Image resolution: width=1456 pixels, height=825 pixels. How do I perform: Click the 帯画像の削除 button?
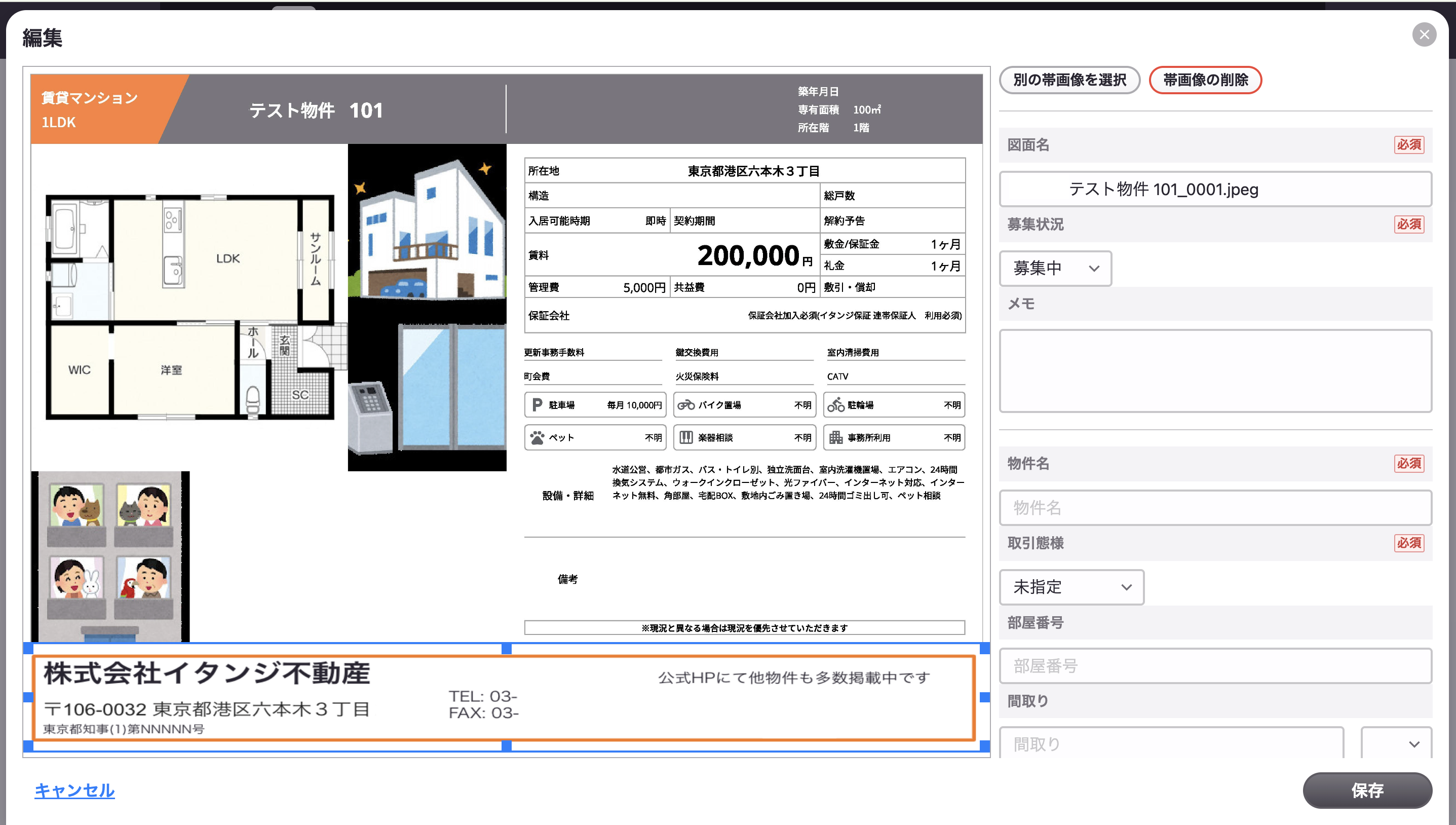point(1205,80)
